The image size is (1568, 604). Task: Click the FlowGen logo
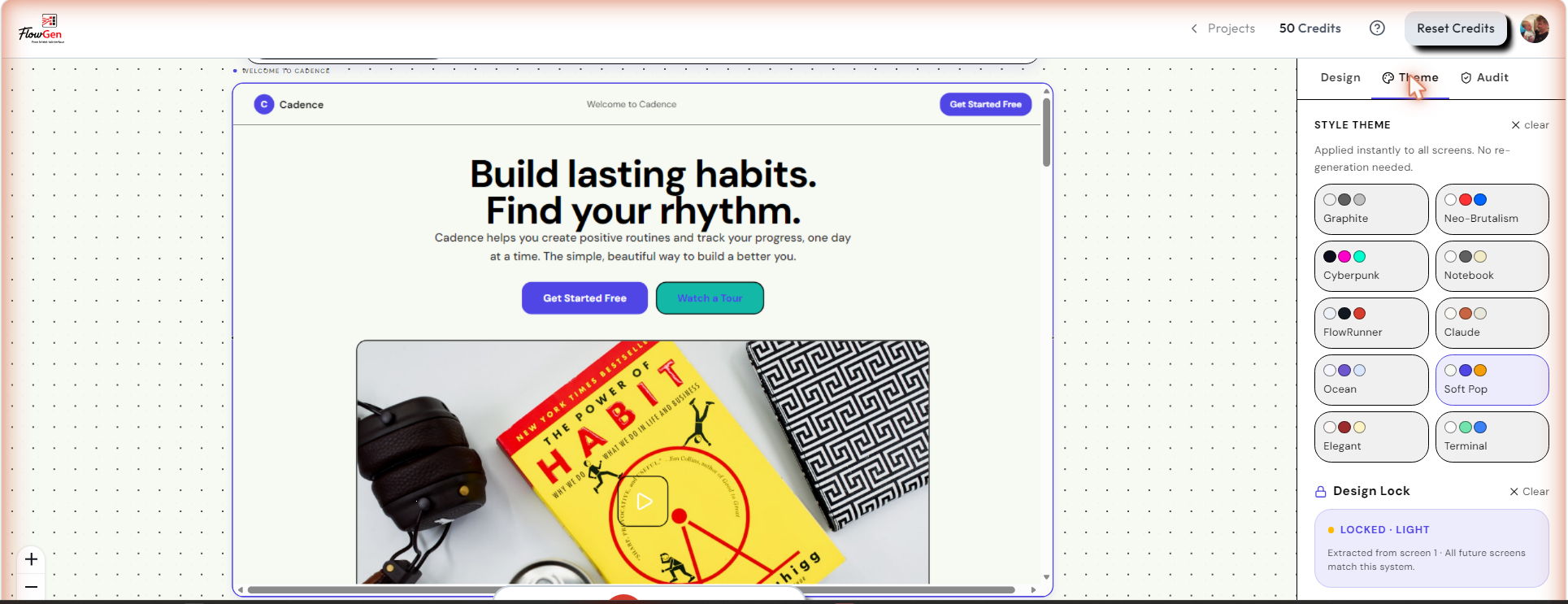(41, 28)
